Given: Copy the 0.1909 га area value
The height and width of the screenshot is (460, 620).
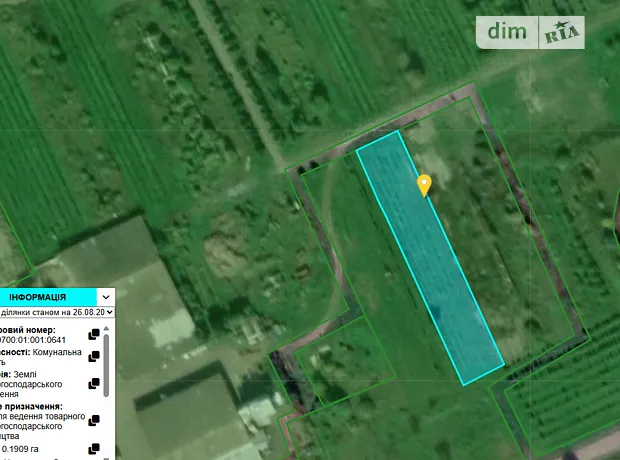Looking at the screenshot, I should (93, 449).
